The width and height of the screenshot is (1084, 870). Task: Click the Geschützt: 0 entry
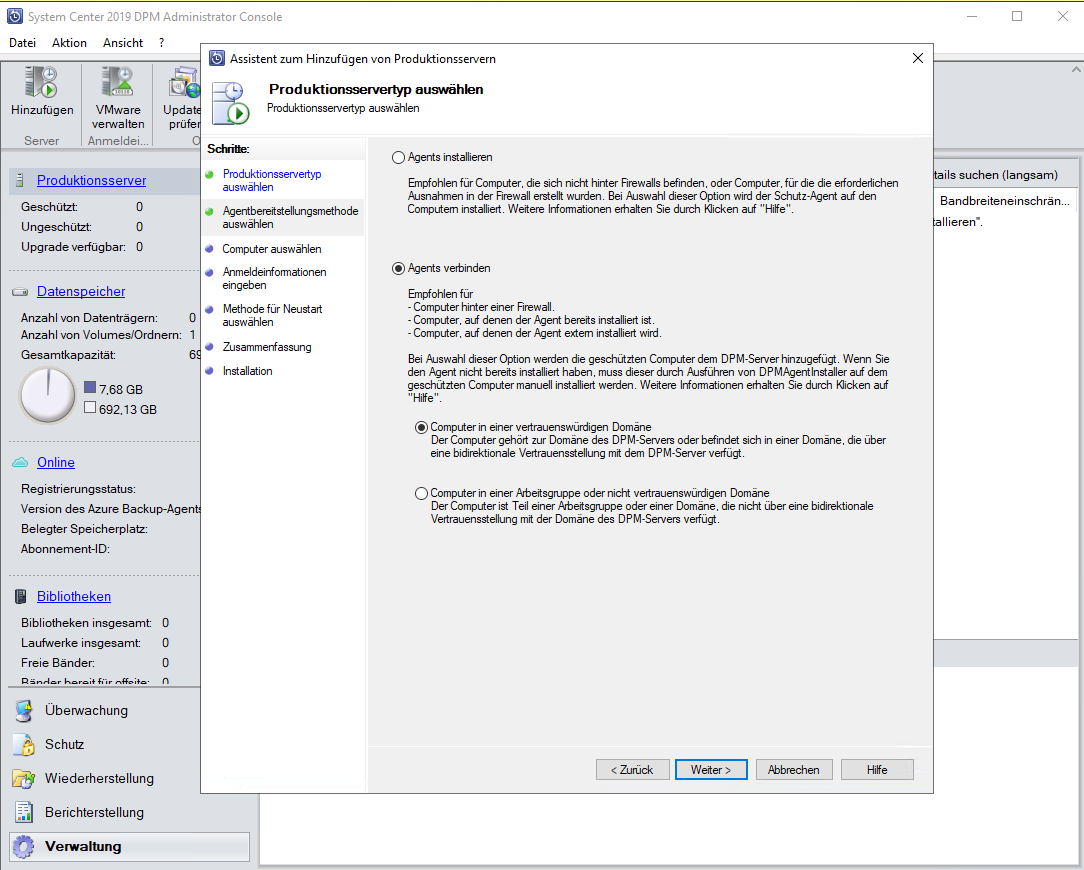(x=82, y=207)
